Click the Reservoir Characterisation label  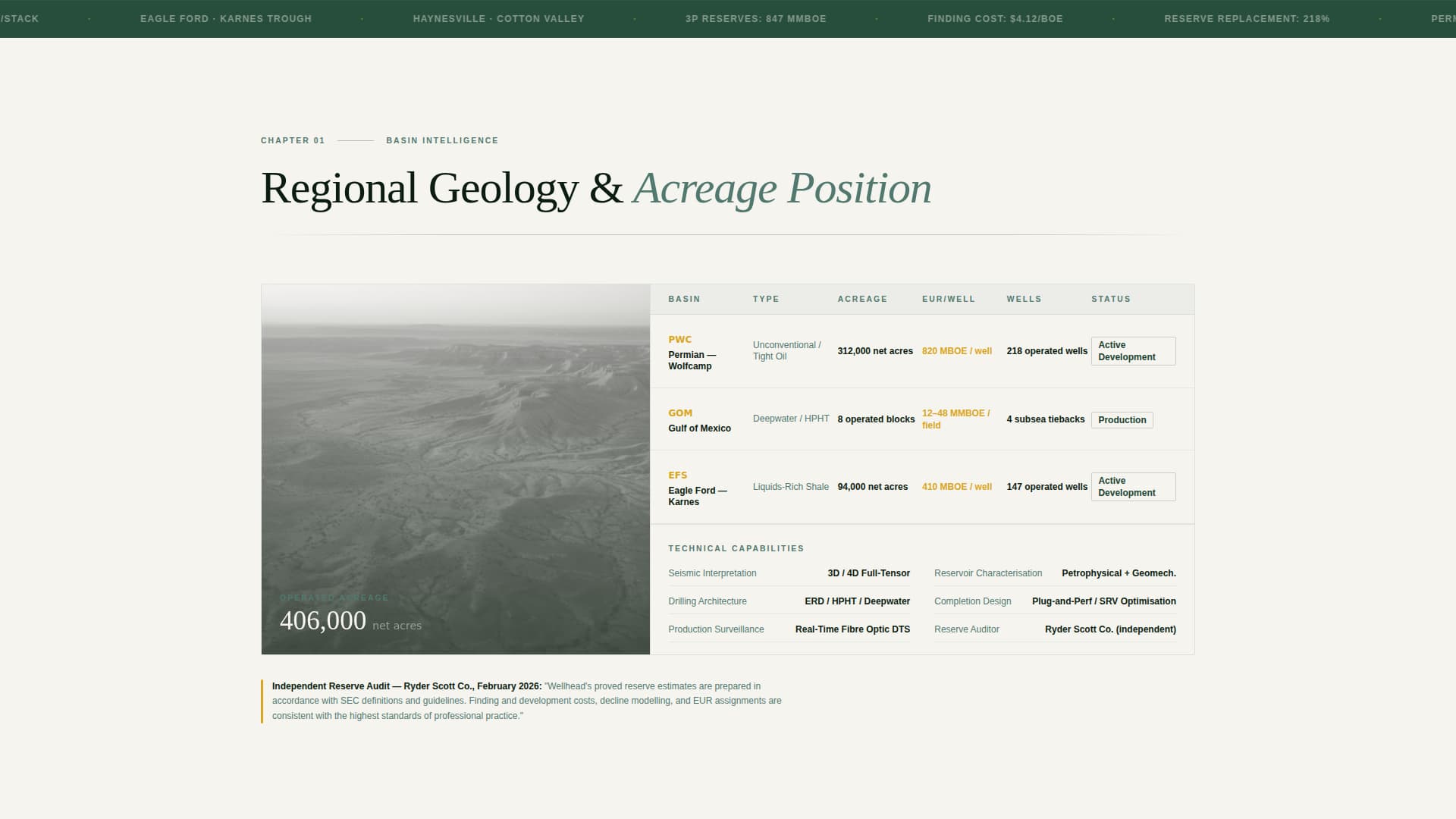pos(988,573)
